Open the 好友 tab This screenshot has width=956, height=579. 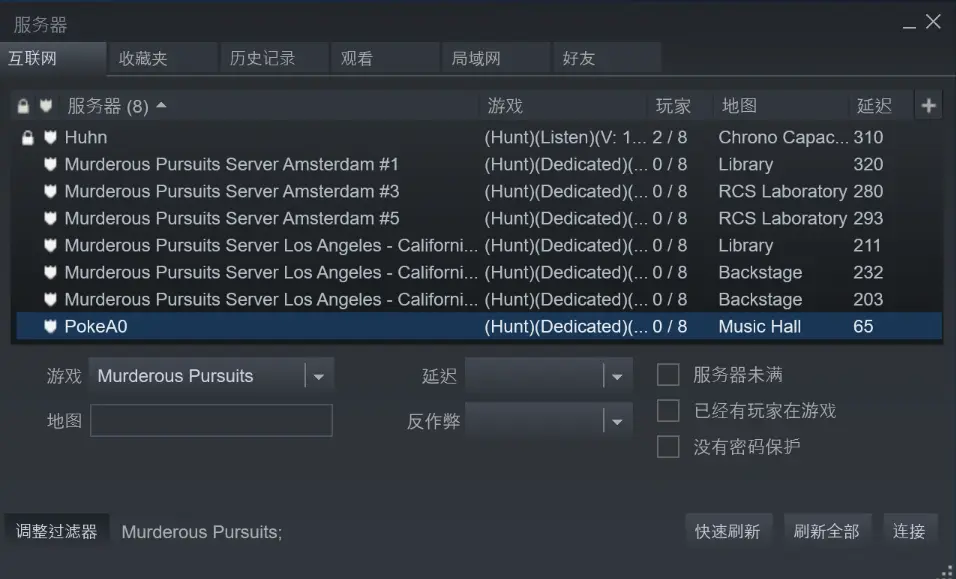click(x=607, y=59)
